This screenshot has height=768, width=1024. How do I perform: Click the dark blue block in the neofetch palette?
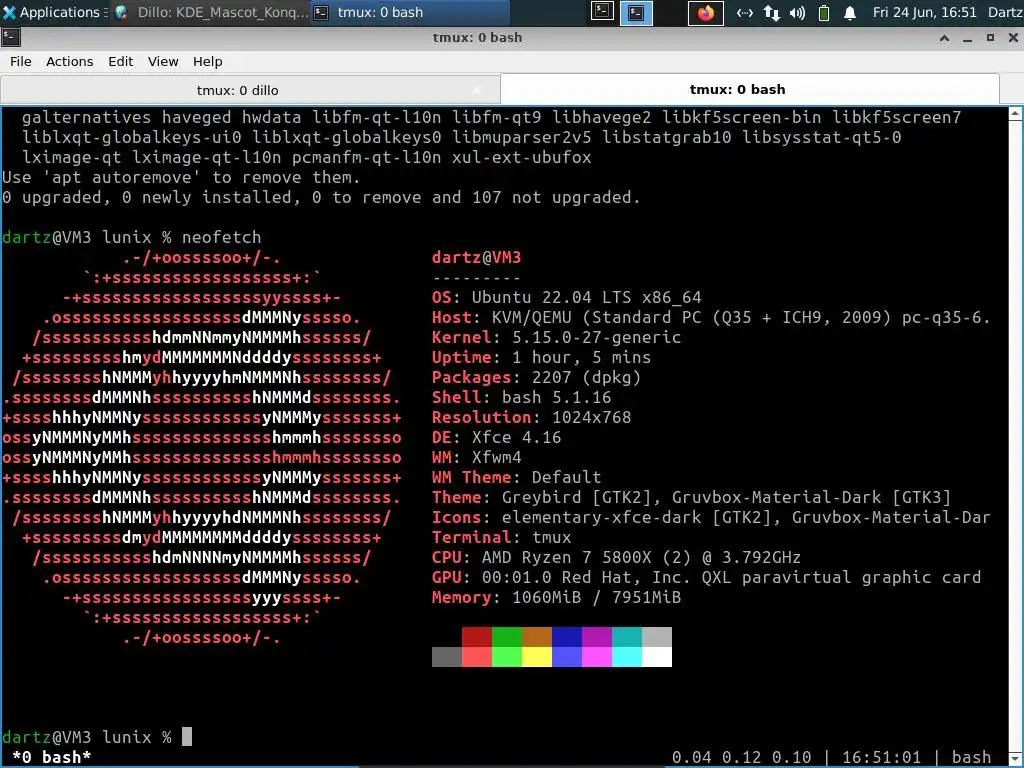[567, 637]
